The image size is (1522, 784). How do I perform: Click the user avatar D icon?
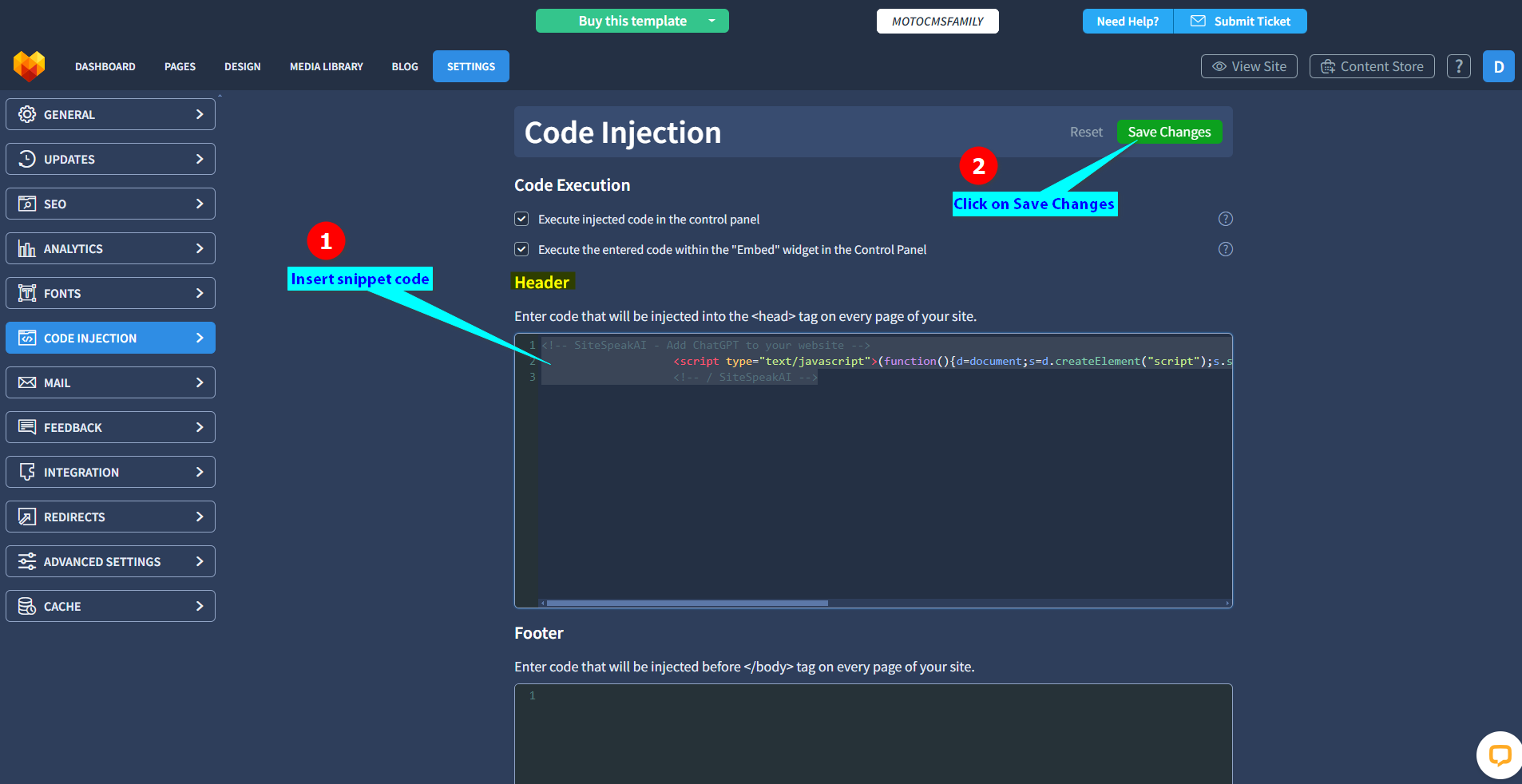click(1498, 66)
